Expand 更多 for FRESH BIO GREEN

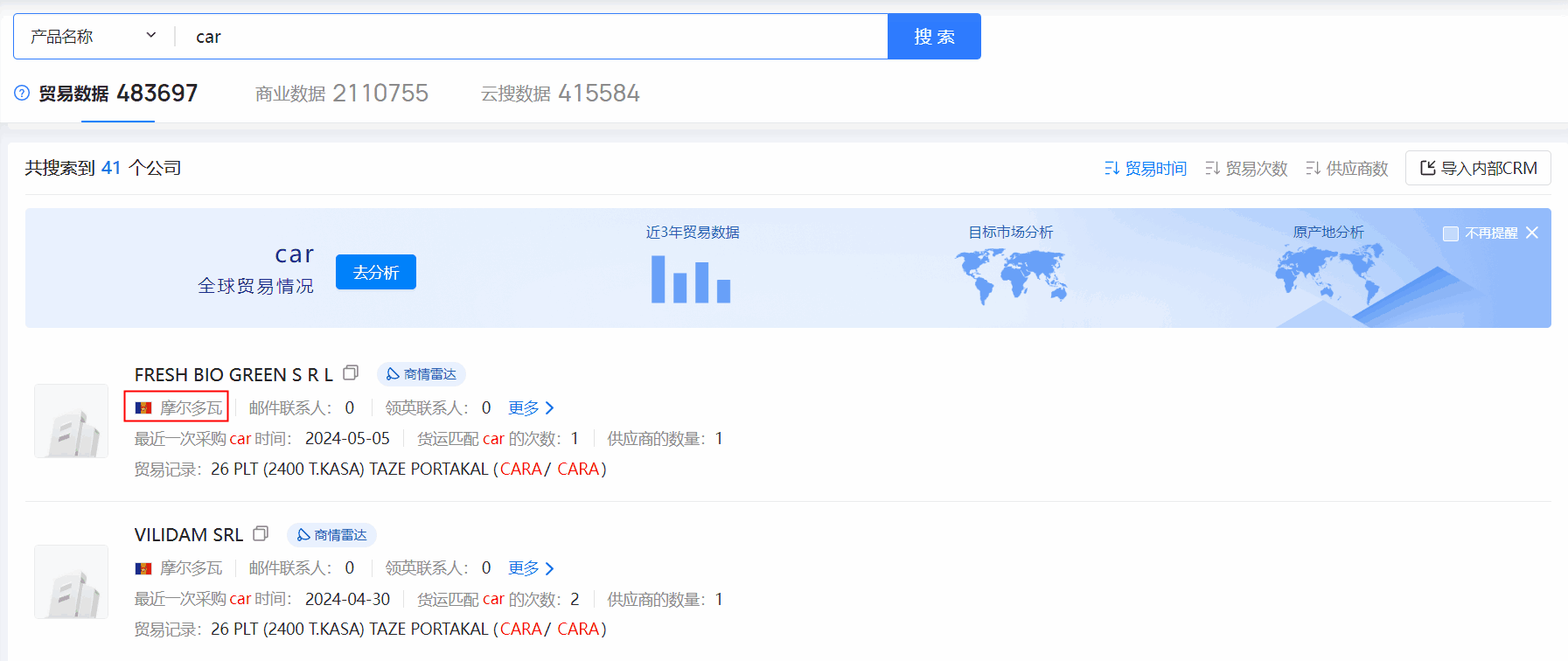[531, 408]
